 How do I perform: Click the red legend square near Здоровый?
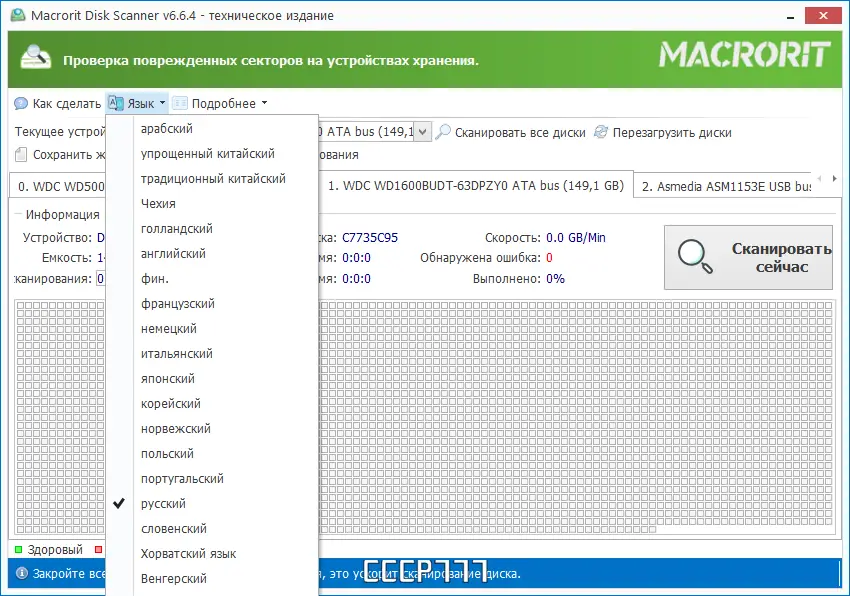[x=98, y=549]
